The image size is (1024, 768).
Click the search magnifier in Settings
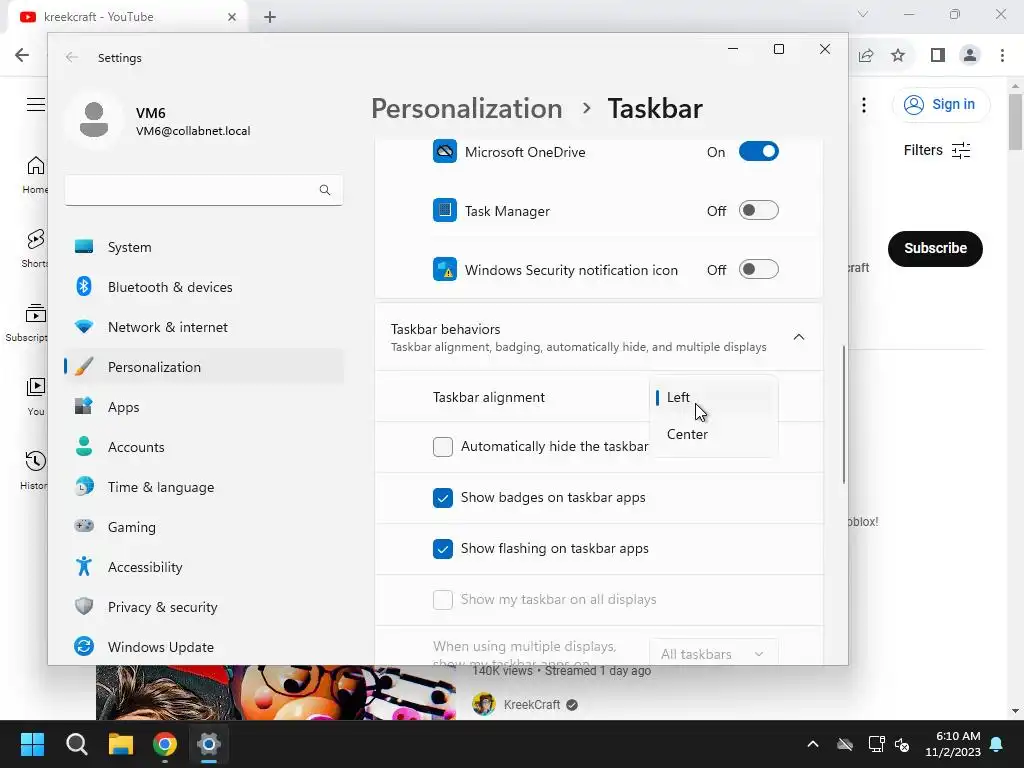(325, 190)
